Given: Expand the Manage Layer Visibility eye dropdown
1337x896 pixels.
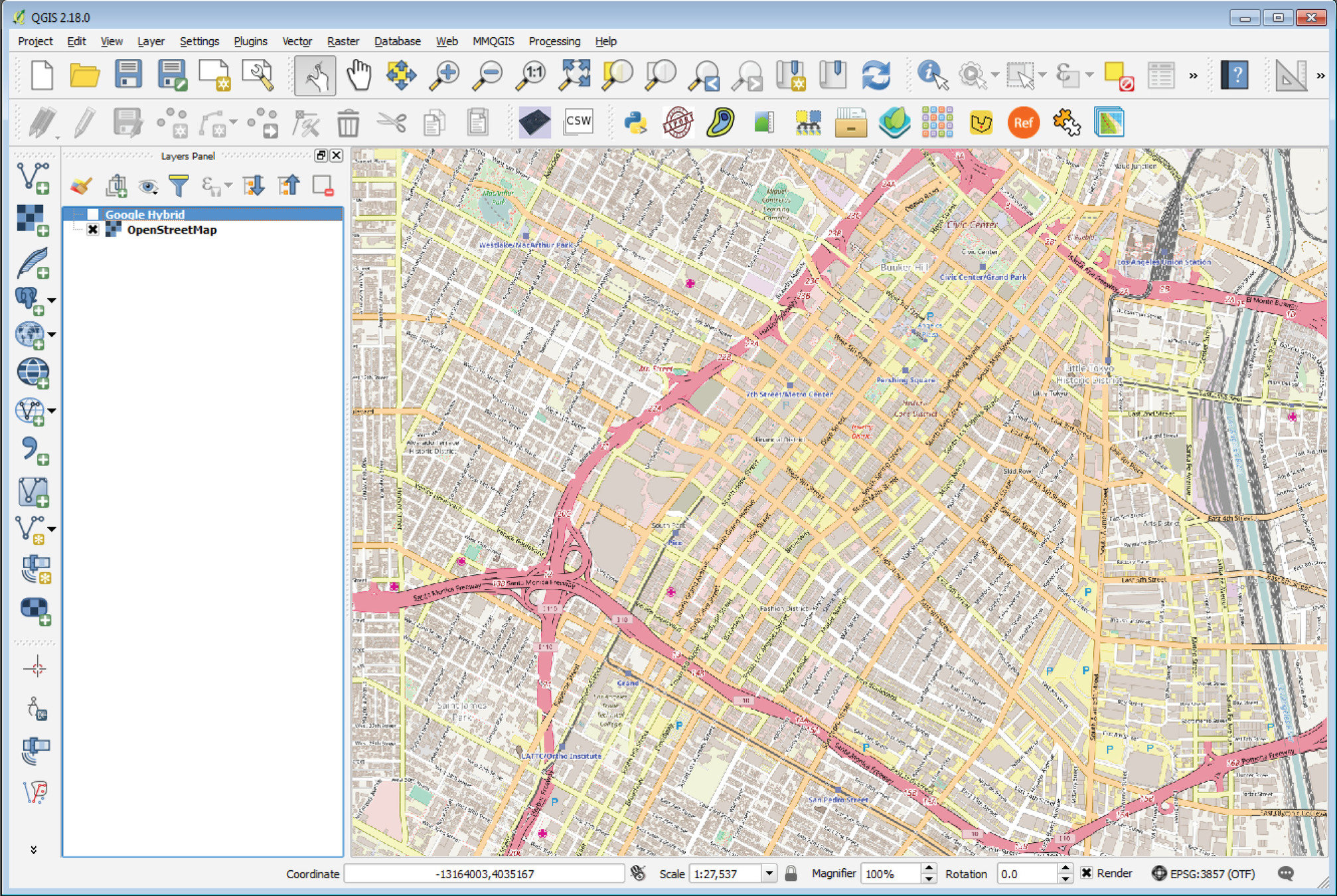Looking at the screenshot, I should [x=148, y=187].
